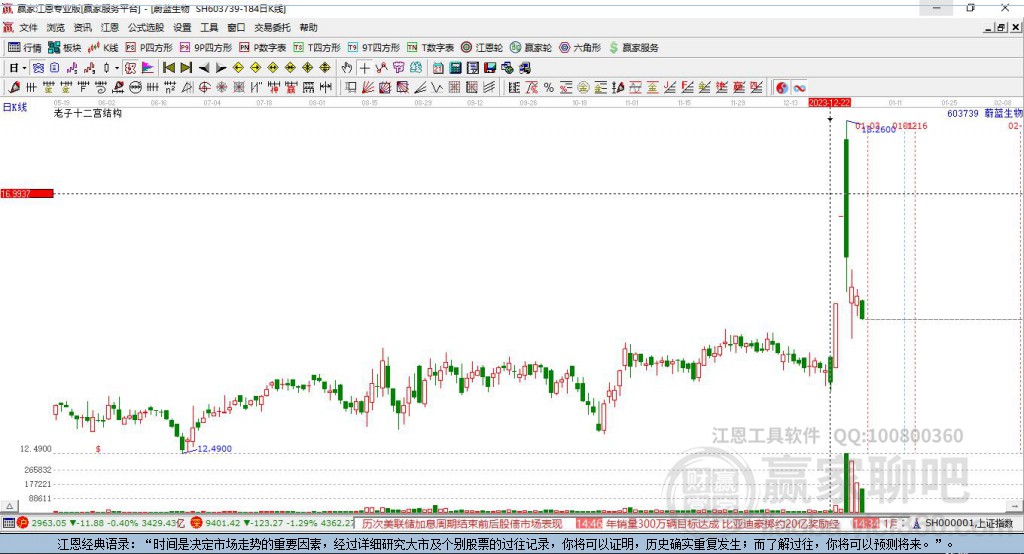1024x554 pixels.
Task: Open the news ticker about 美联储加息
Action: 462,524
